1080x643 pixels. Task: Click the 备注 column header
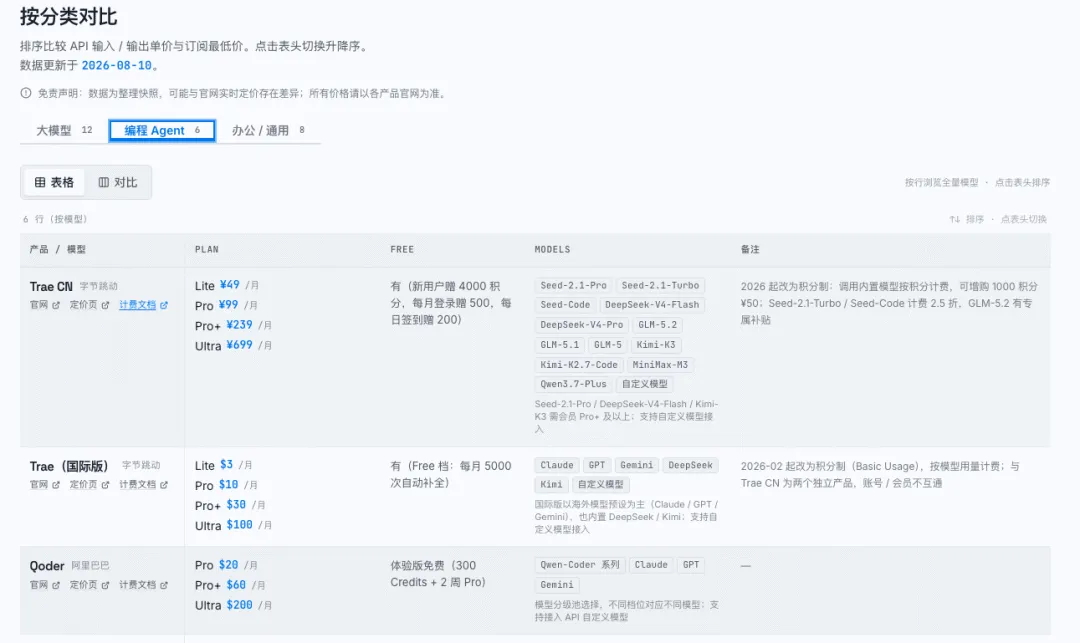click(750, 249)
